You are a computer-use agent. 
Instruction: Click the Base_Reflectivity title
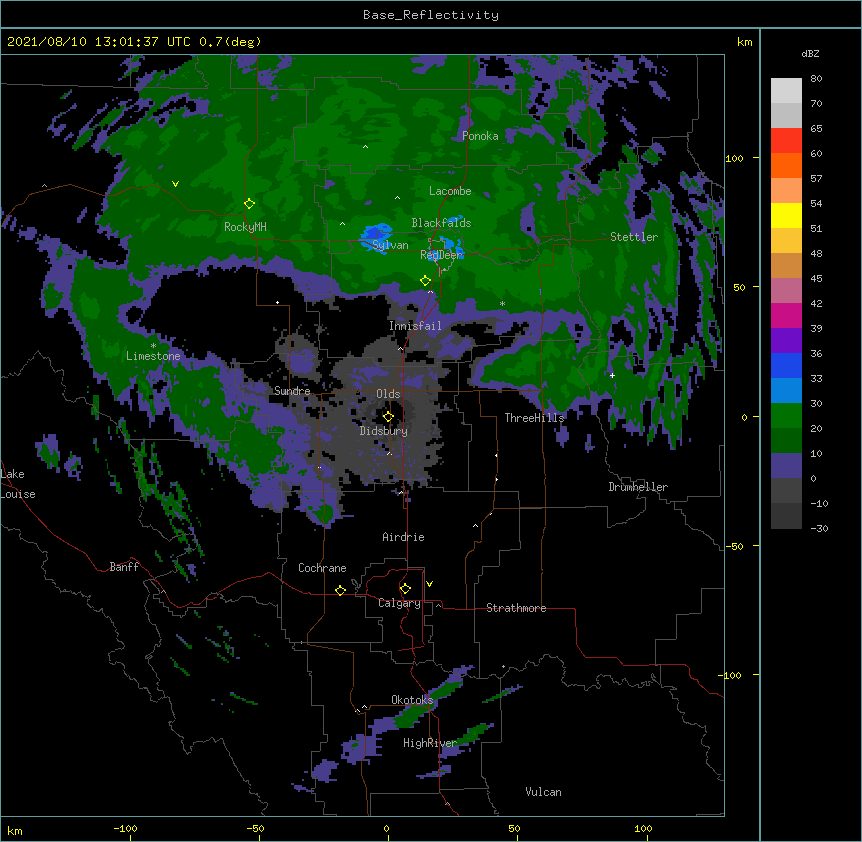tap(431, 15)
